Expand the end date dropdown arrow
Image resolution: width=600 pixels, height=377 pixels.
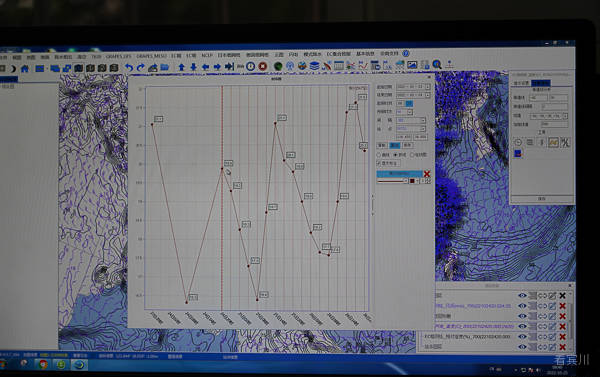click(428, 95)
